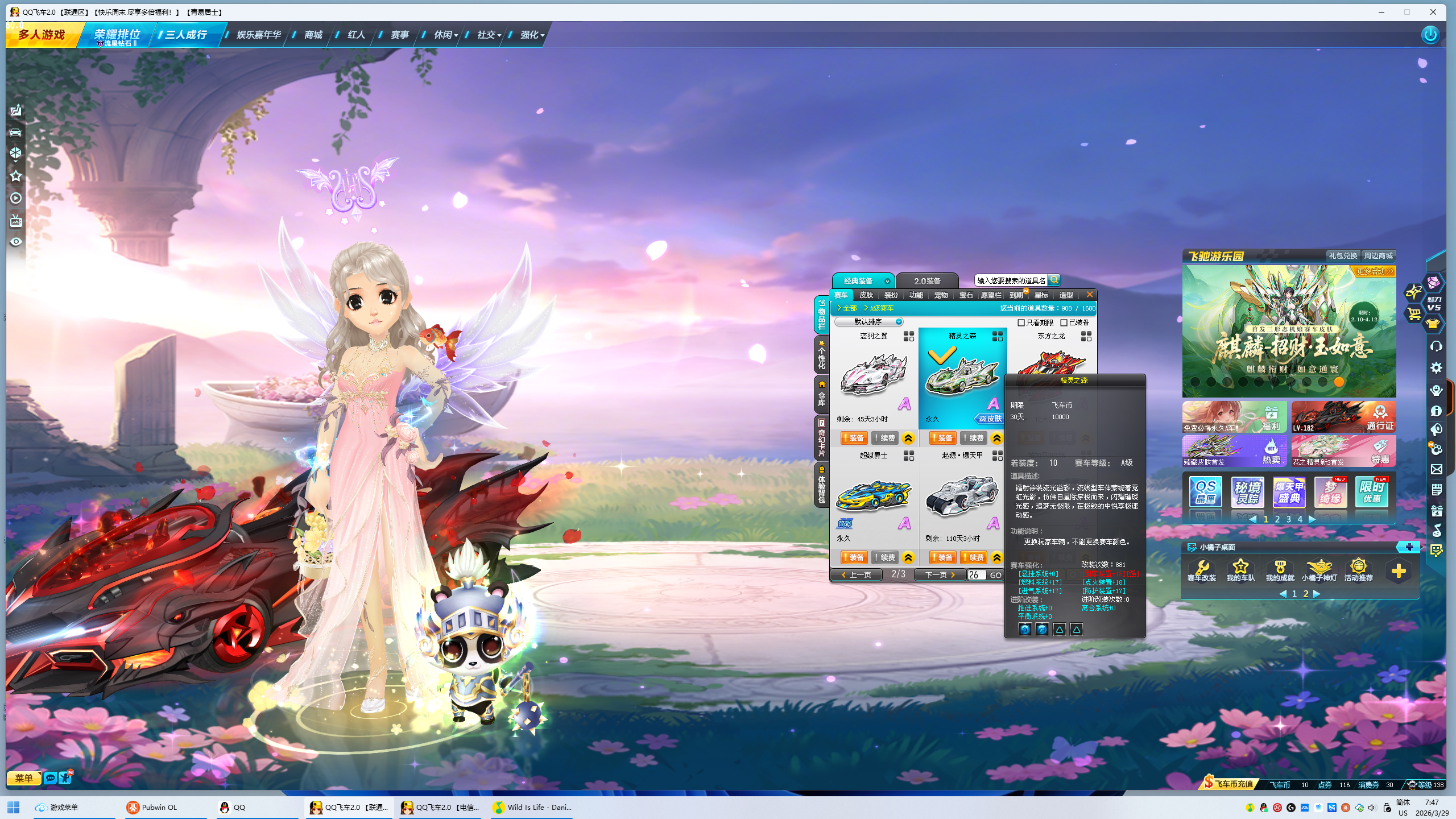Viewport: 1456px width, 819px height.
Task: Switch to the 宠物 tab
Action: pyautogui.click(x=941, y=295)
